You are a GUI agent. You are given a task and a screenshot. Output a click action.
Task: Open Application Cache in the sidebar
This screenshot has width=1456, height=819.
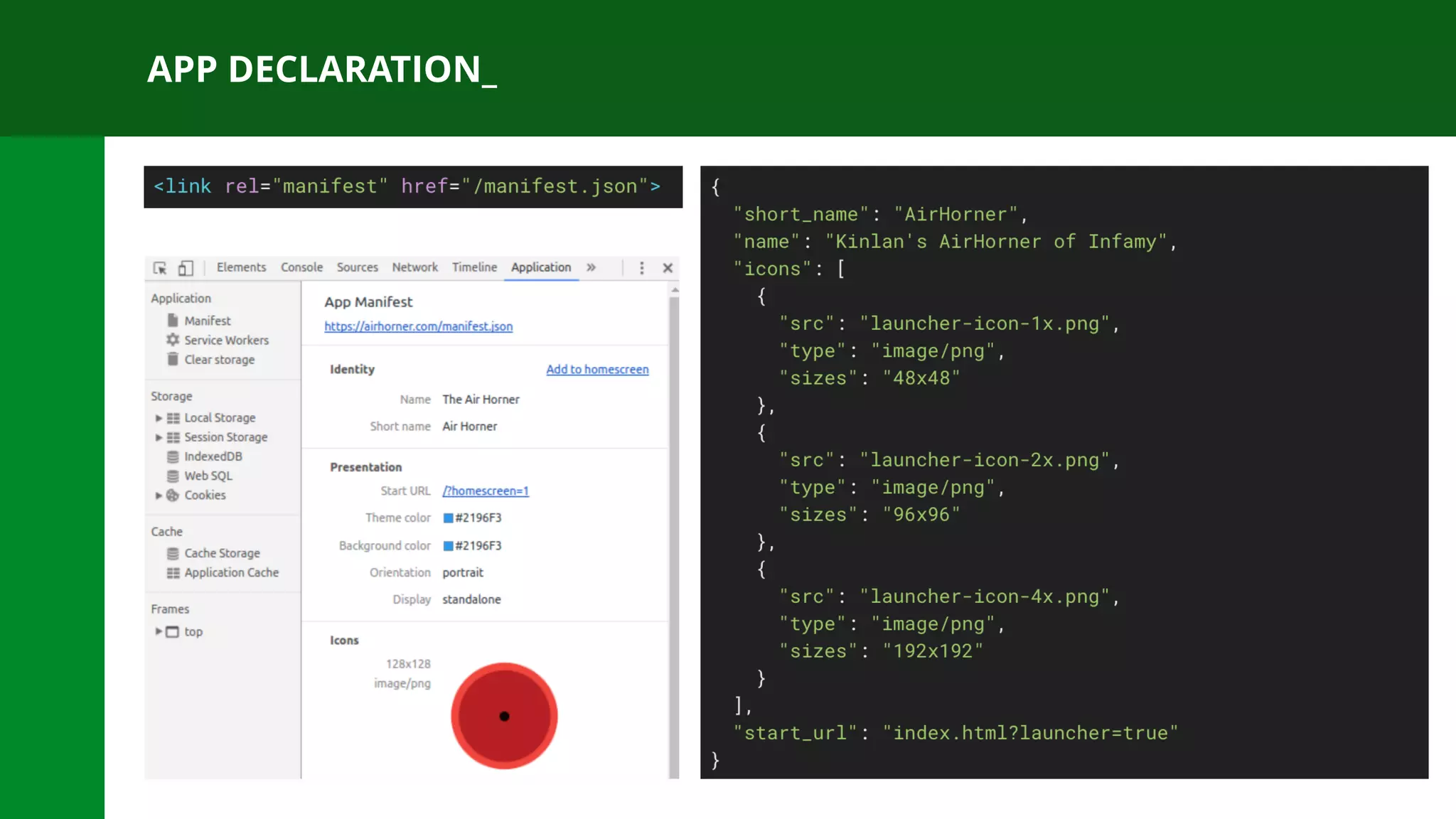coord(231,572)
